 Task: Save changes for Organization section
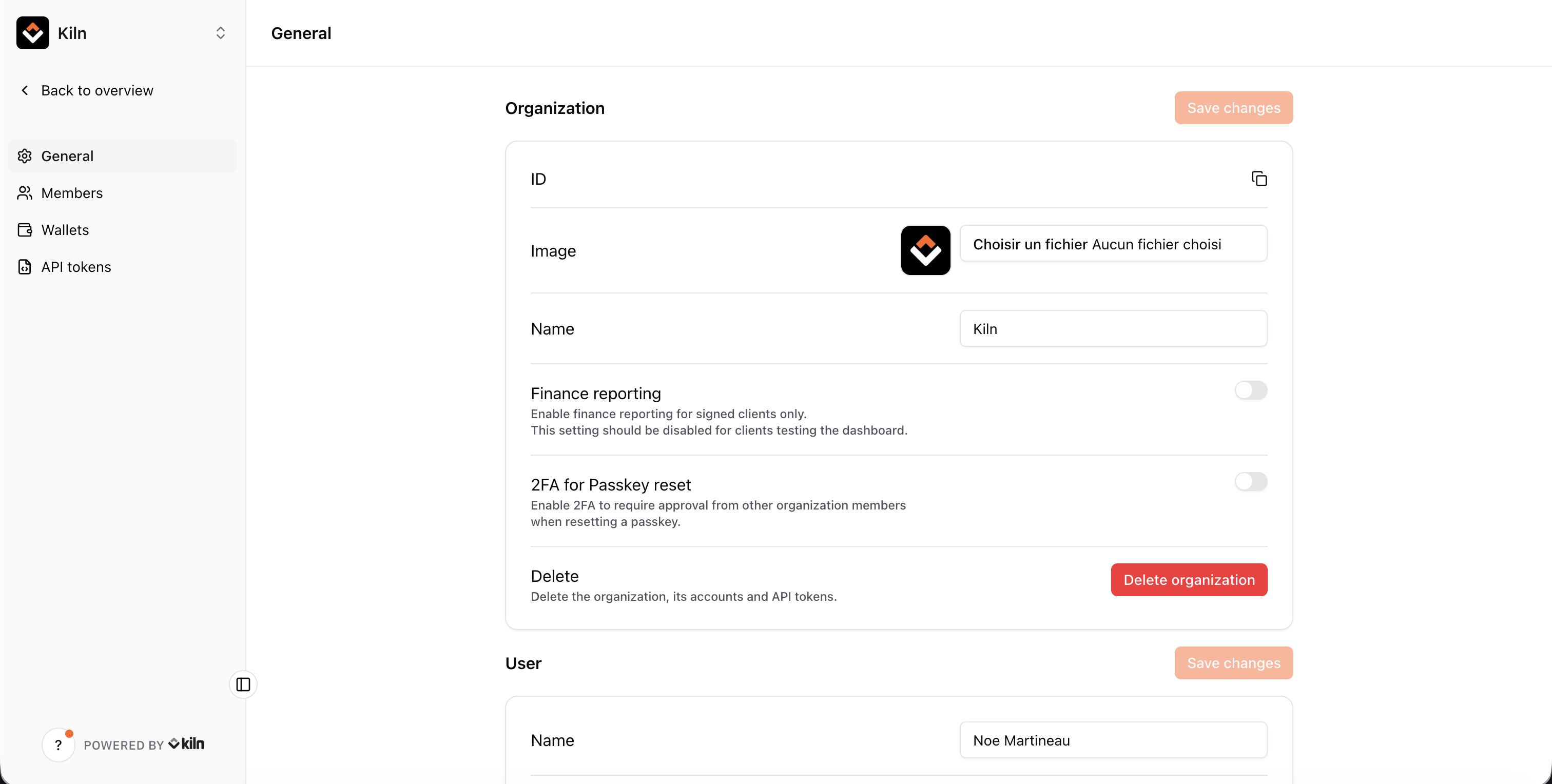pos(1233,108)
